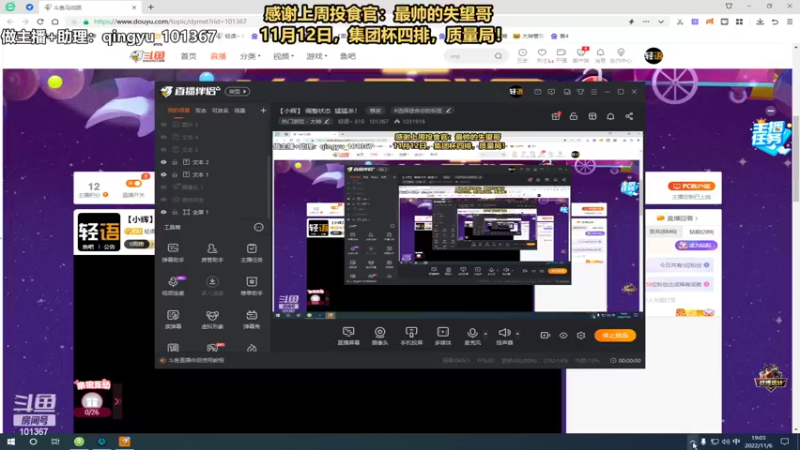Switch to the 我的场景 tab
The width and height of the screenshot is (800, 450).
click(x=178, y=110)
